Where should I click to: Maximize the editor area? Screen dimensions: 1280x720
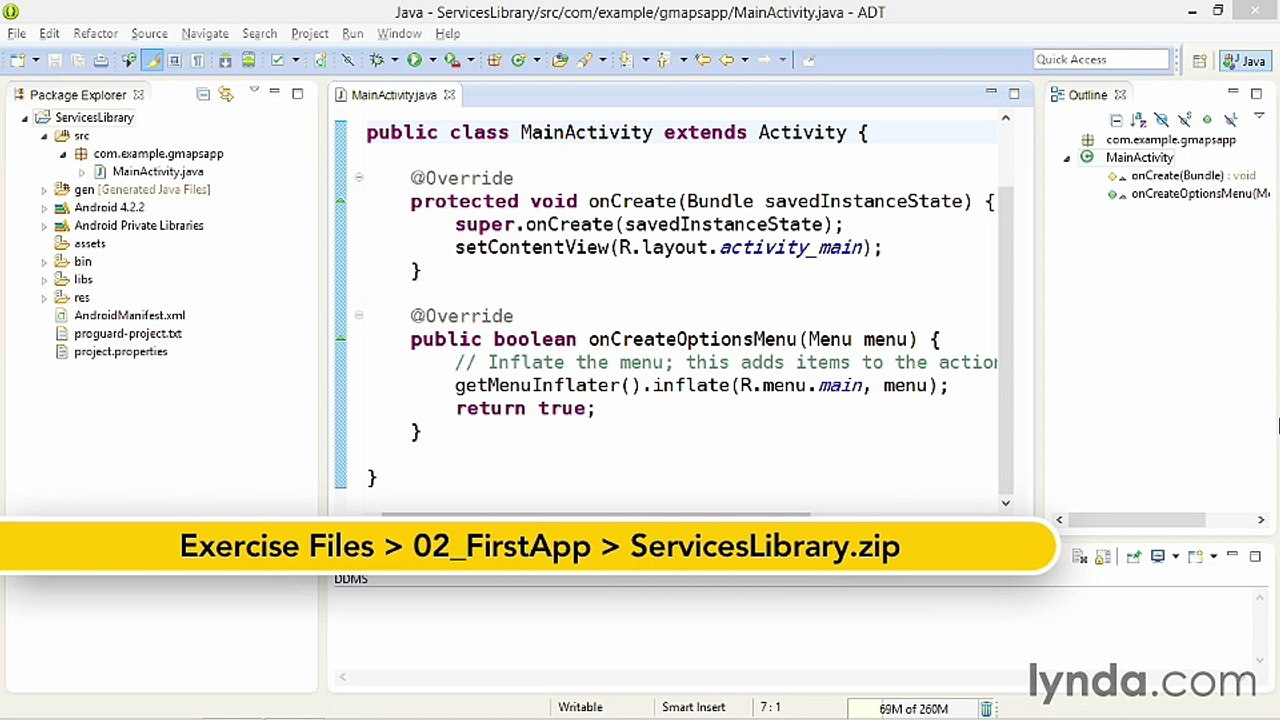point(1014,94)
